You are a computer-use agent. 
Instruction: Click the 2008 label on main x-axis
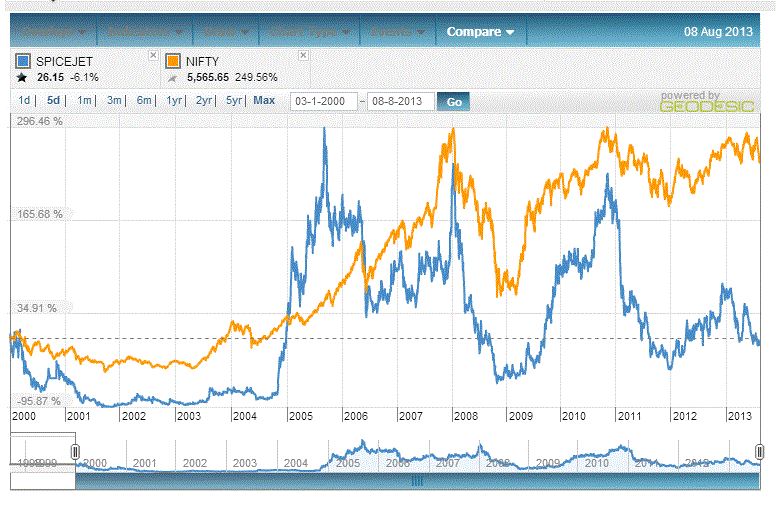[466, 416]
